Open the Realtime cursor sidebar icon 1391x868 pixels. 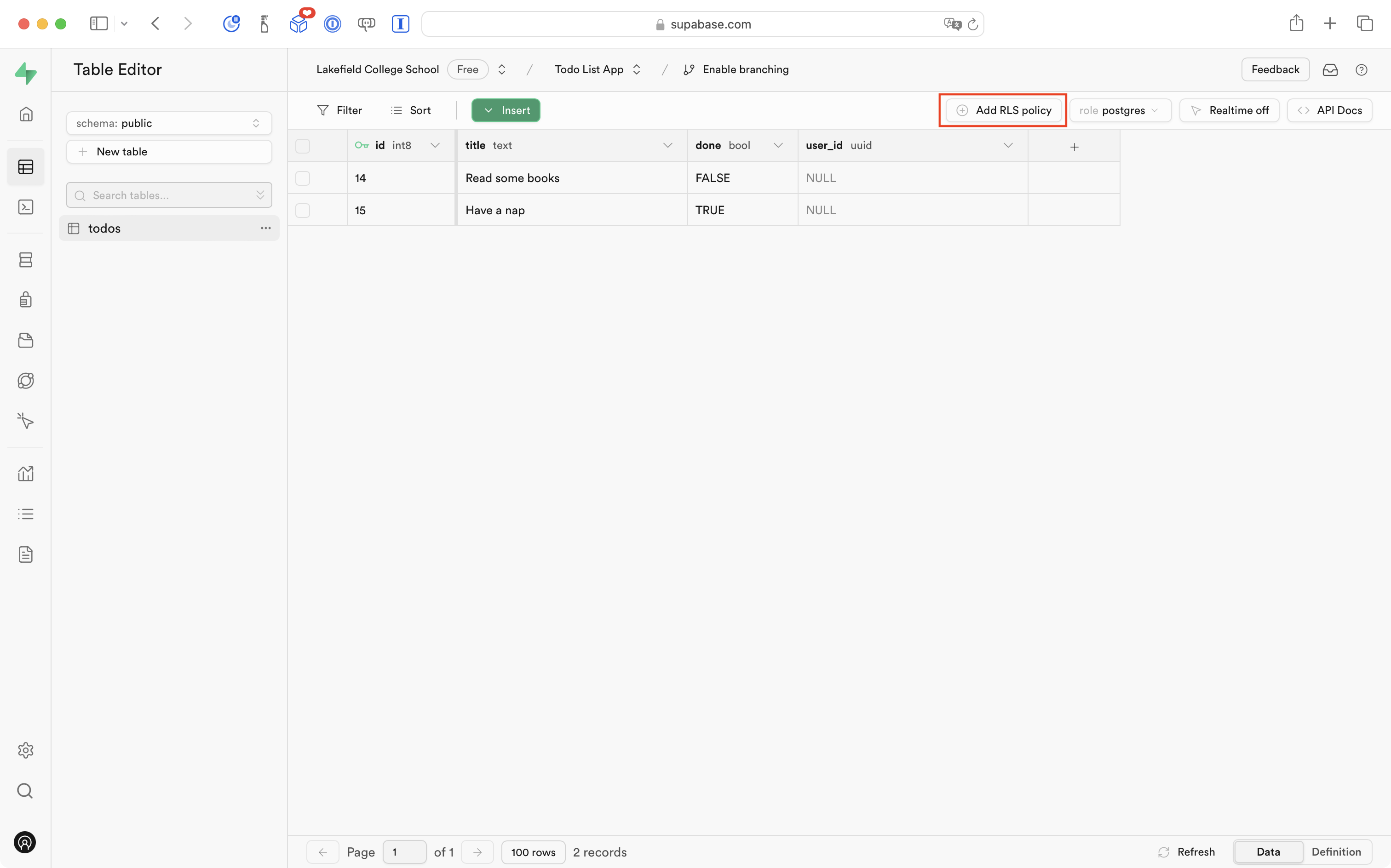click(26, 421)
